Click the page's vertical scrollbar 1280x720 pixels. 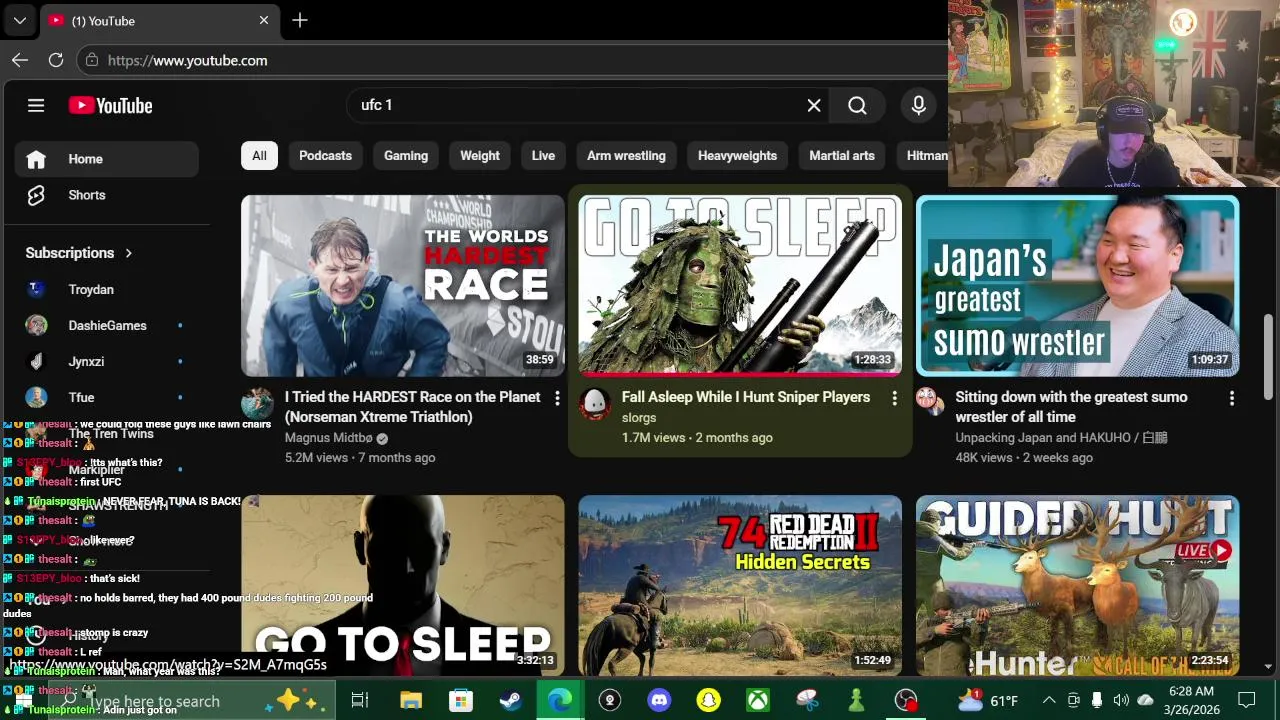tap(1269, 358)
